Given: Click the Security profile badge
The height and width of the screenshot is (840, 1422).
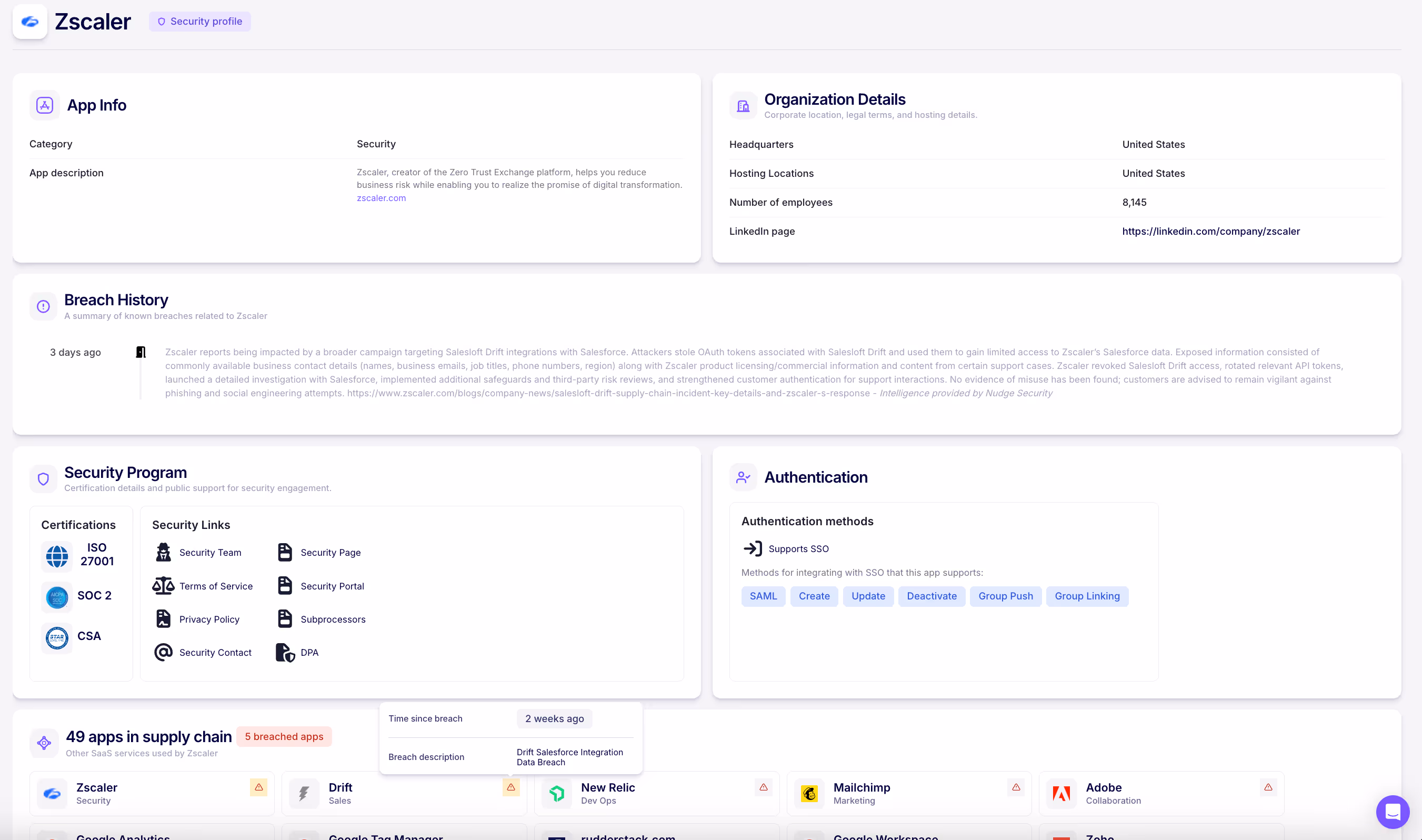Looking at the screenshot, I should coord(200,22).
